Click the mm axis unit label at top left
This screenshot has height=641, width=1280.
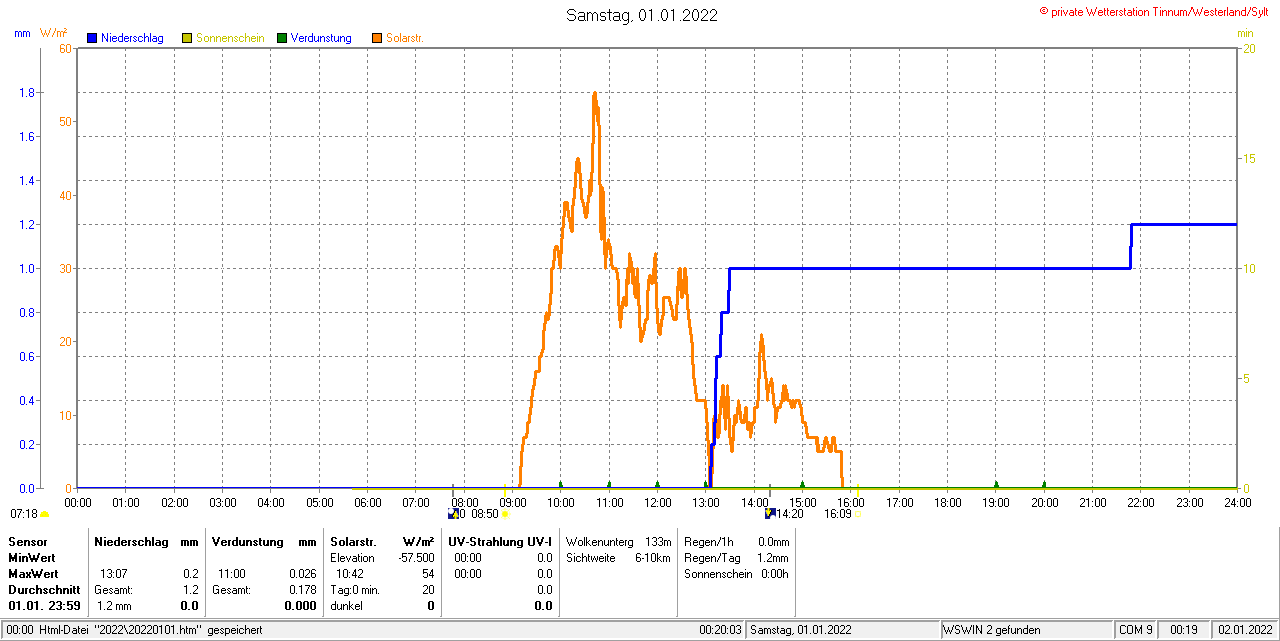pyautogui.click(x=22, y=33)
